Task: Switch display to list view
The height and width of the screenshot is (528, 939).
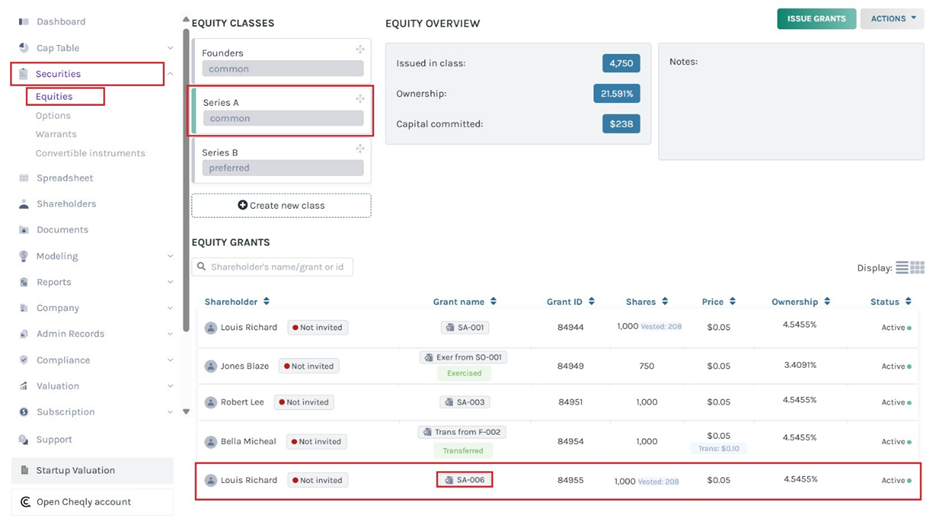Action: [x=902, y=268]
